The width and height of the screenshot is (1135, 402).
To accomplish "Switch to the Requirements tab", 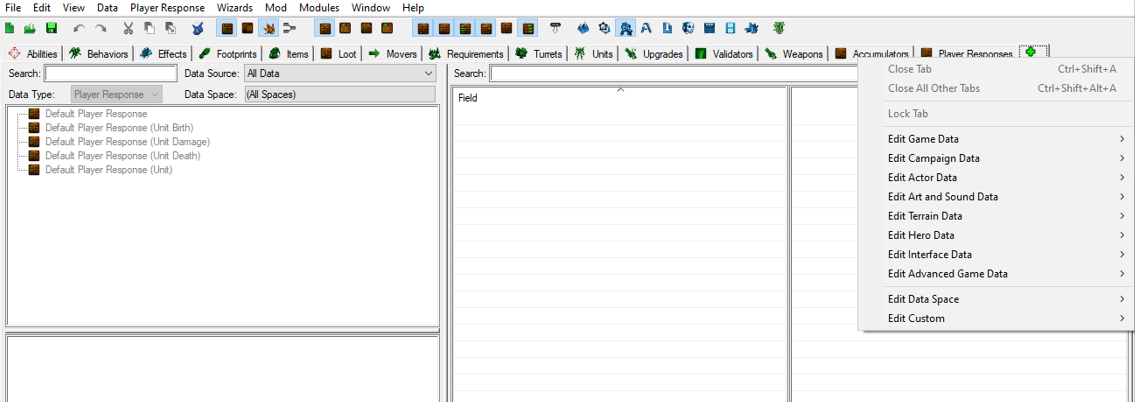I will point(465,54).
